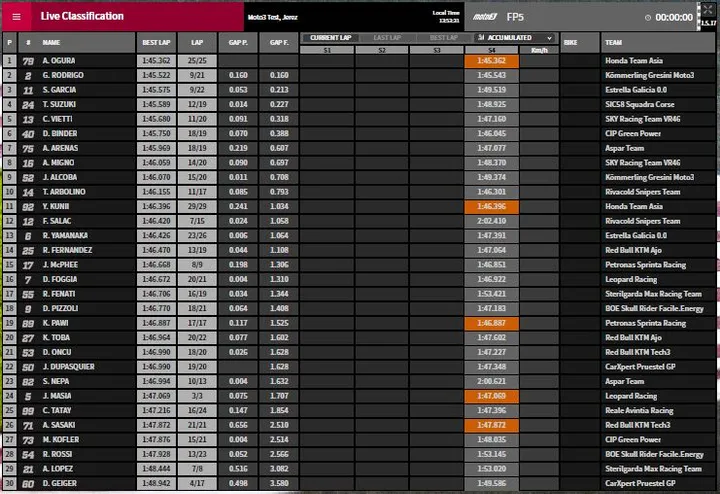This screenshot has width=720, height=494.
Task: Select rider F. SALAC
Action: click(x=56, y=221)
